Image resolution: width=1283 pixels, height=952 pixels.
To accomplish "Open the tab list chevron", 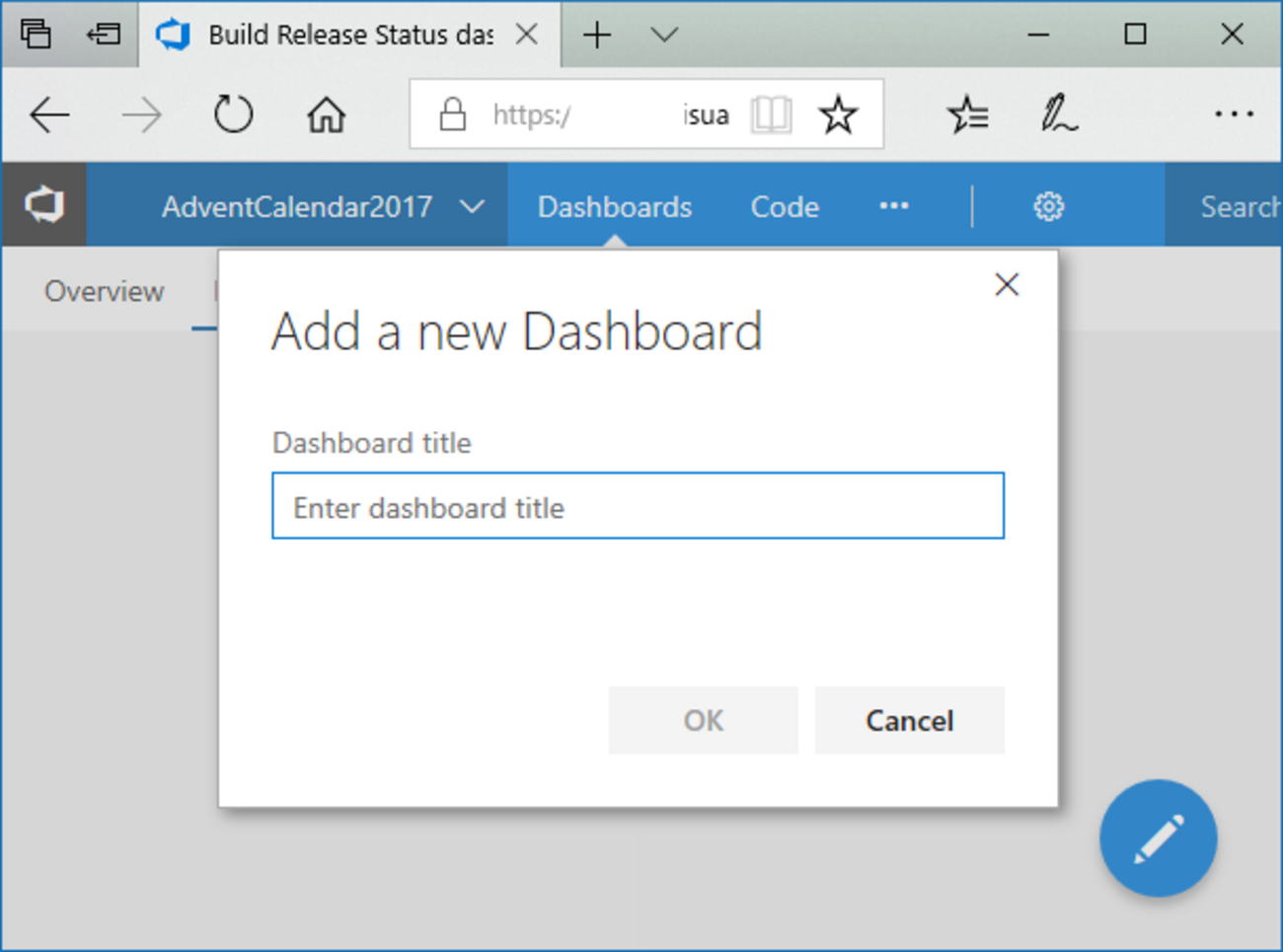I will click(x=664, y=36).
